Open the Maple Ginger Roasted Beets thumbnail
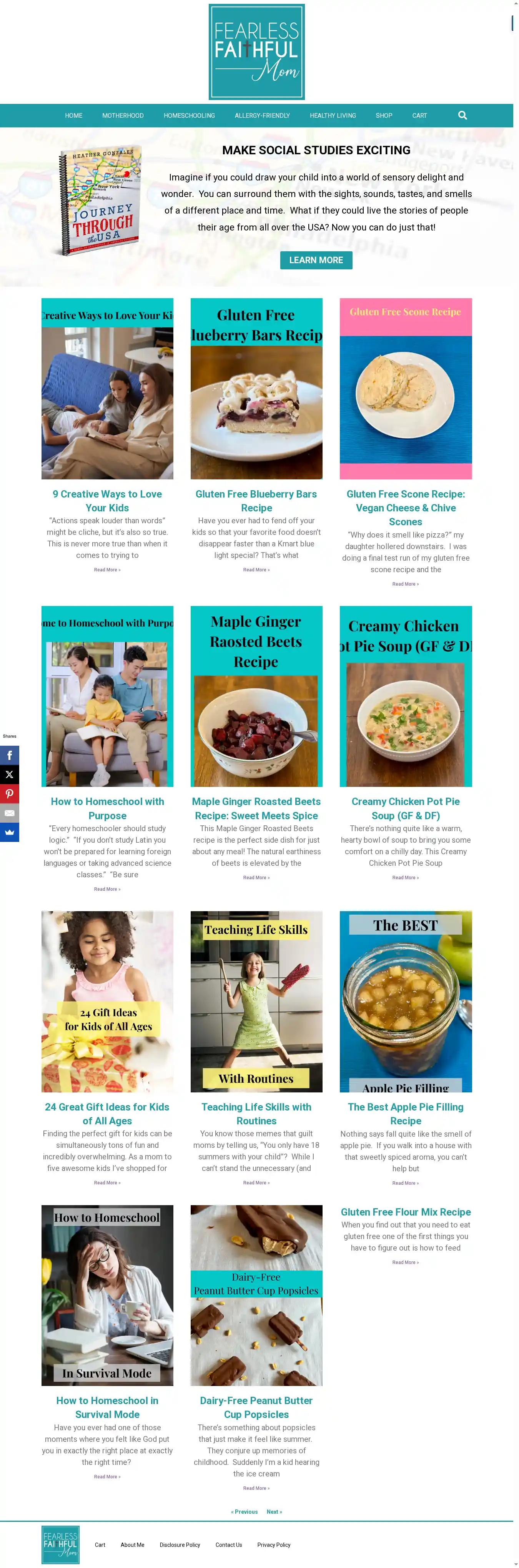519x1568 pixels. coord(256,696)
